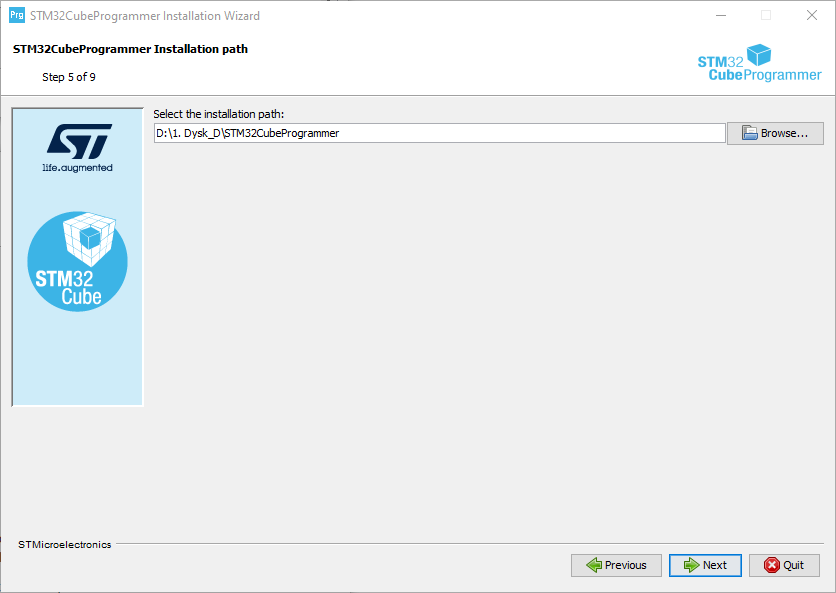The height and width of the screenshot is (593, 836).
Task: Click inside the installation path text field
Action: click(x=438, y=133)
